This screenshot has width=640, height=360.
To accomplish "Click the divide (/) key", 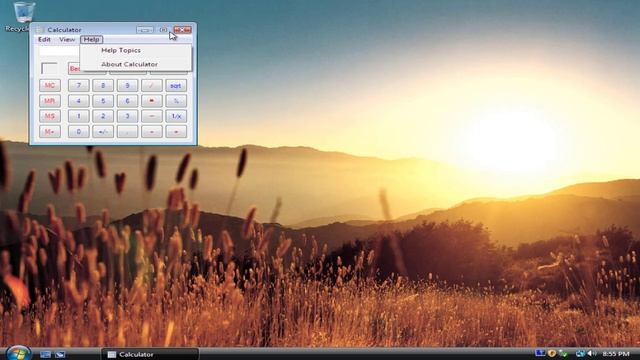I will [151, 86].
